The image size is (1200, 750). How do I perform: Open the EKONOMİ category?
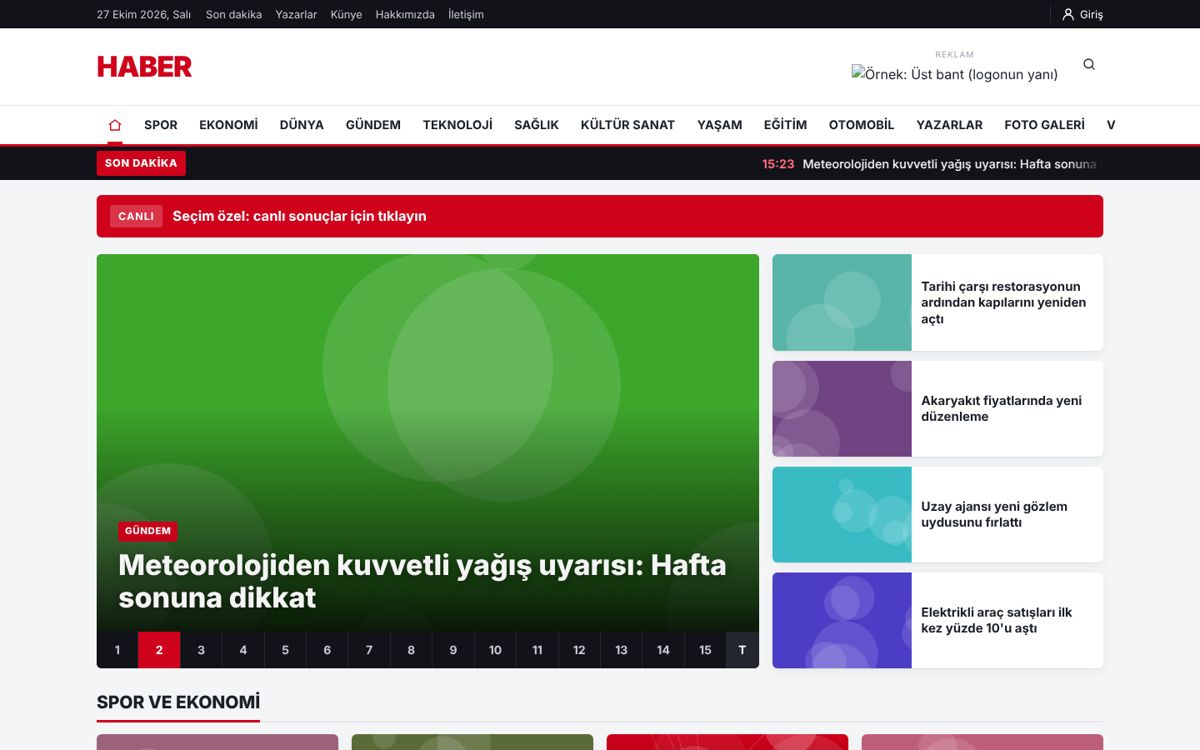click(x=228, y=125)
